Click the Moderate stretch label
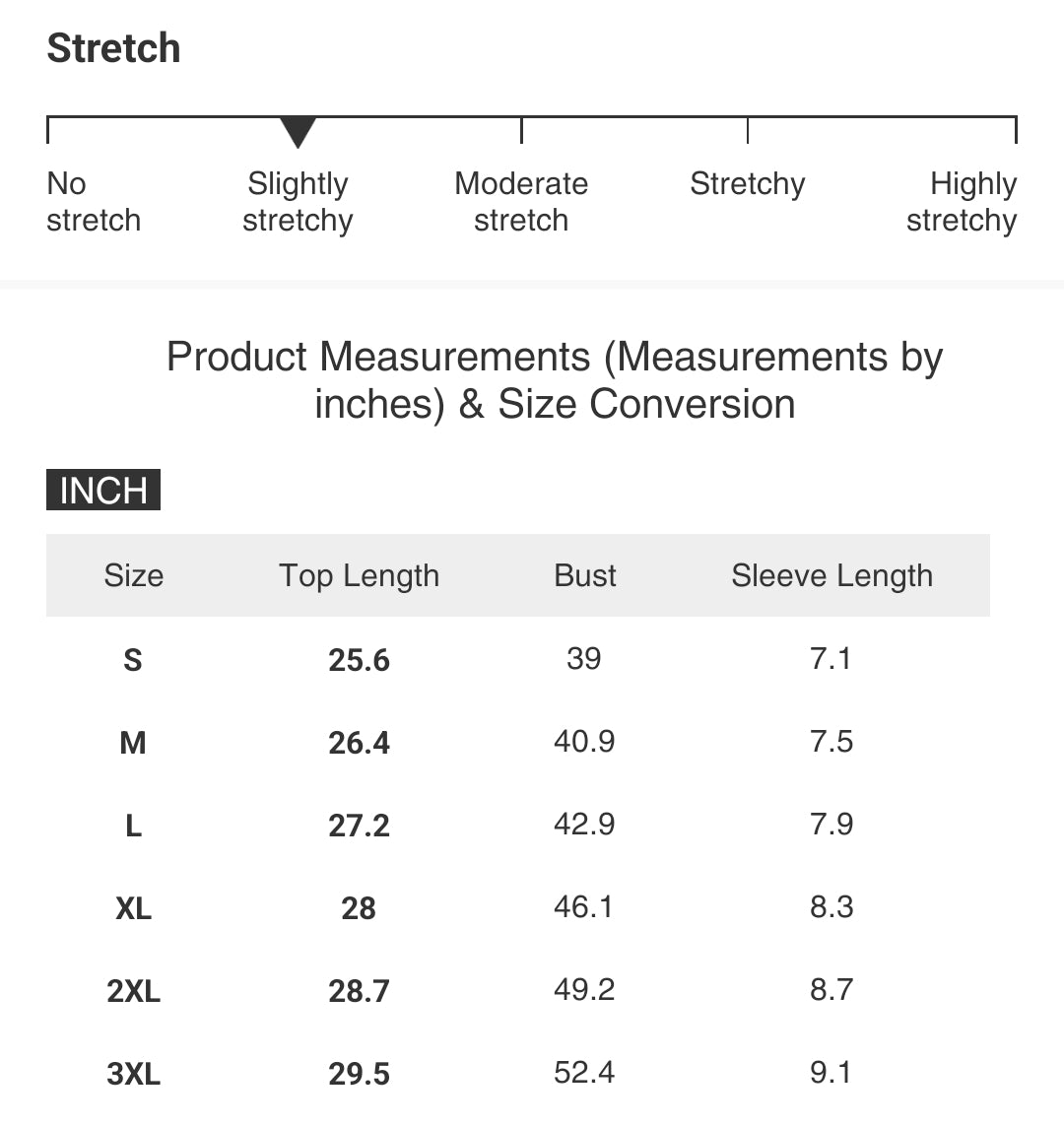Image resolution: width=1064 pixels, height=1127 pixels. coord(521,202)
